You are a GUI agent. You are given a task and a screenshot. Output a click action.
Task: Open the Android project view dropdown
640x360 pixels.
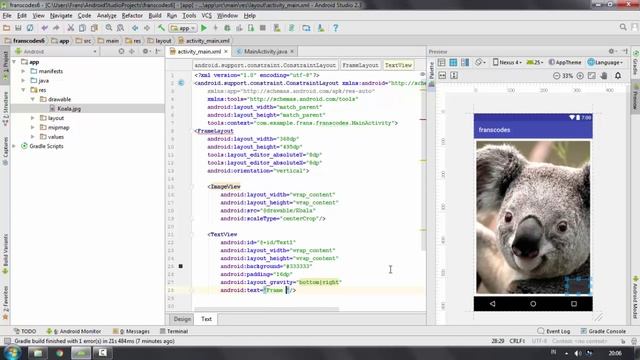point(56,51)
